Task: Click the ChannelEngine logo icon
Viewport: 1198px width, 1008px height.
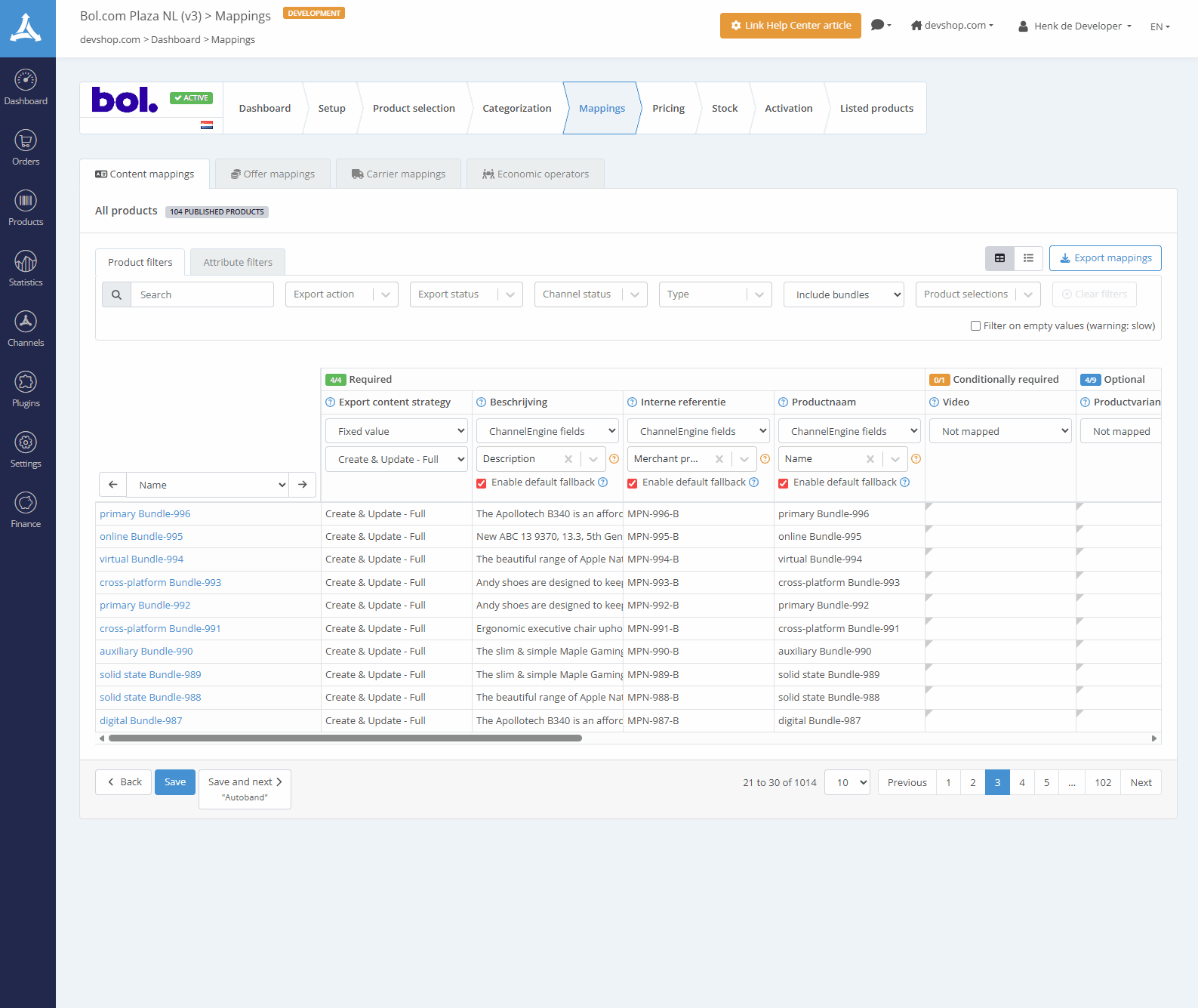Action: tap(26, 28)
